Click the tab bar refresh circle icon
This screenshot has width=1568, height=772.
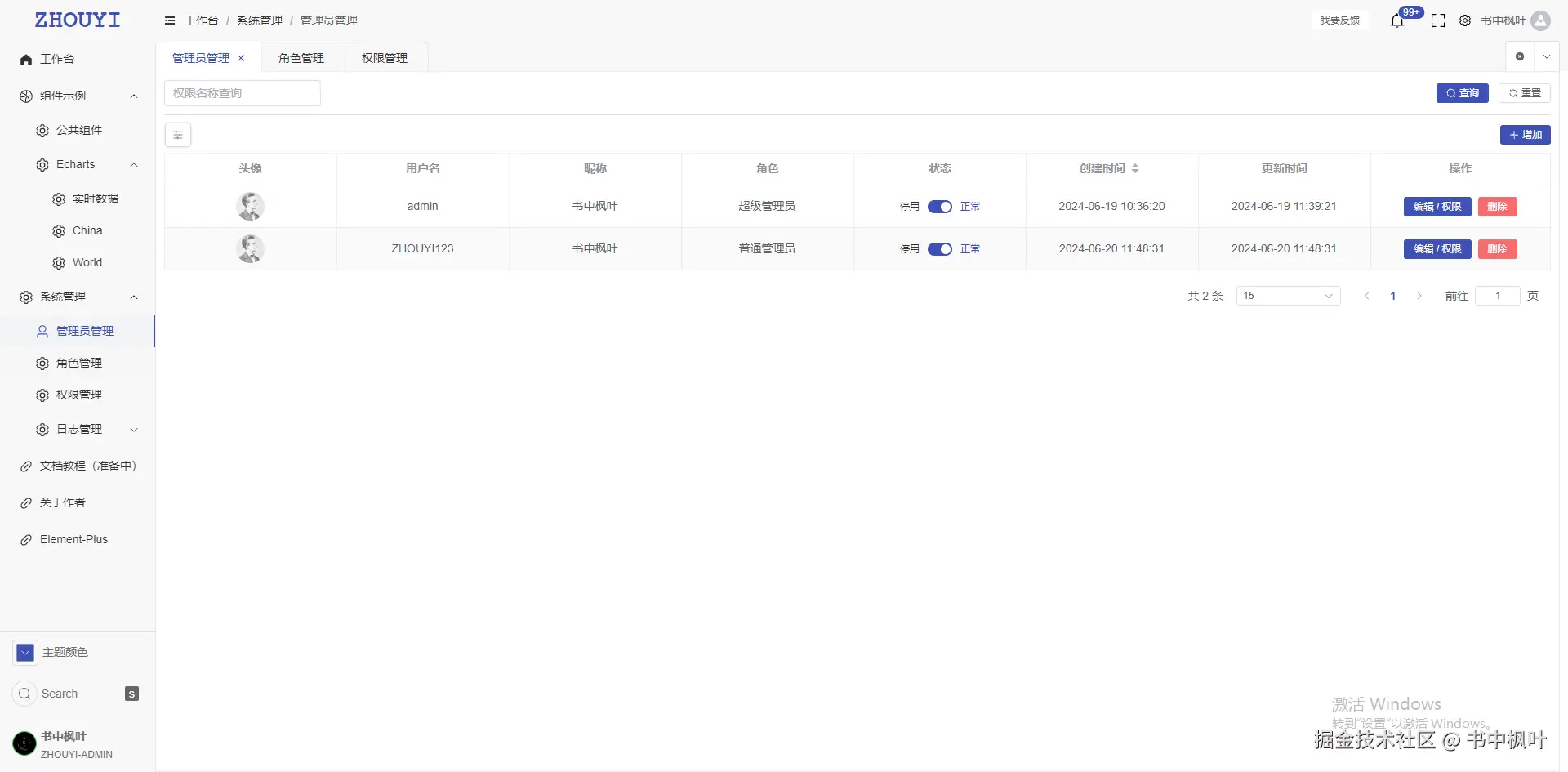coord(1520,56)
